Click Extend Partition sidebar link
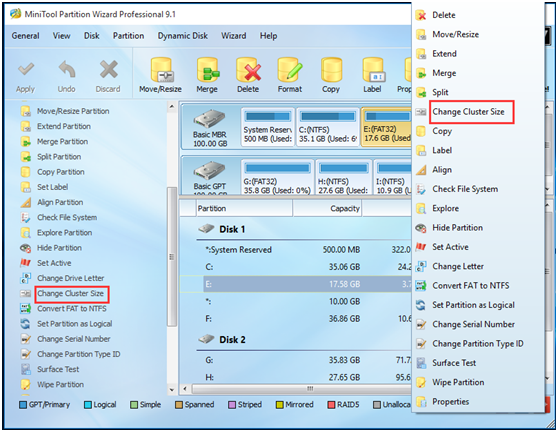Image resolution: width=558 pixels, height=432 pixels. (x=64, y=126)
